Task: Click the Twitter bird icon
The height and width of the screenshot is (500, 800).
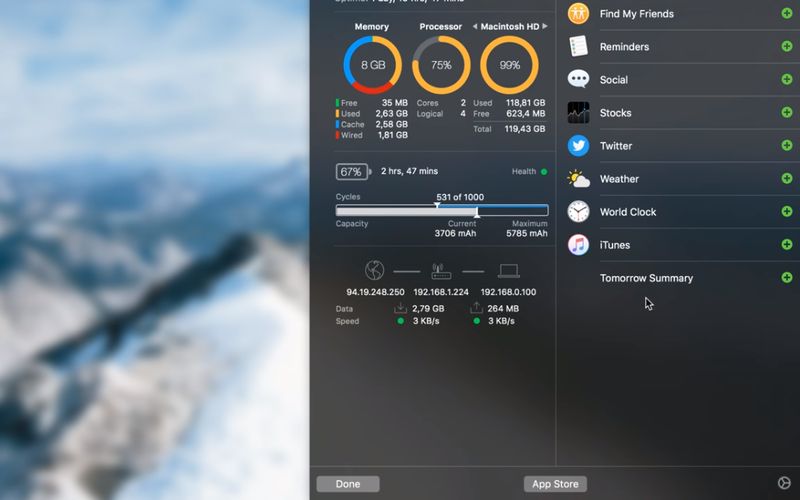Action: coord(578,145)
